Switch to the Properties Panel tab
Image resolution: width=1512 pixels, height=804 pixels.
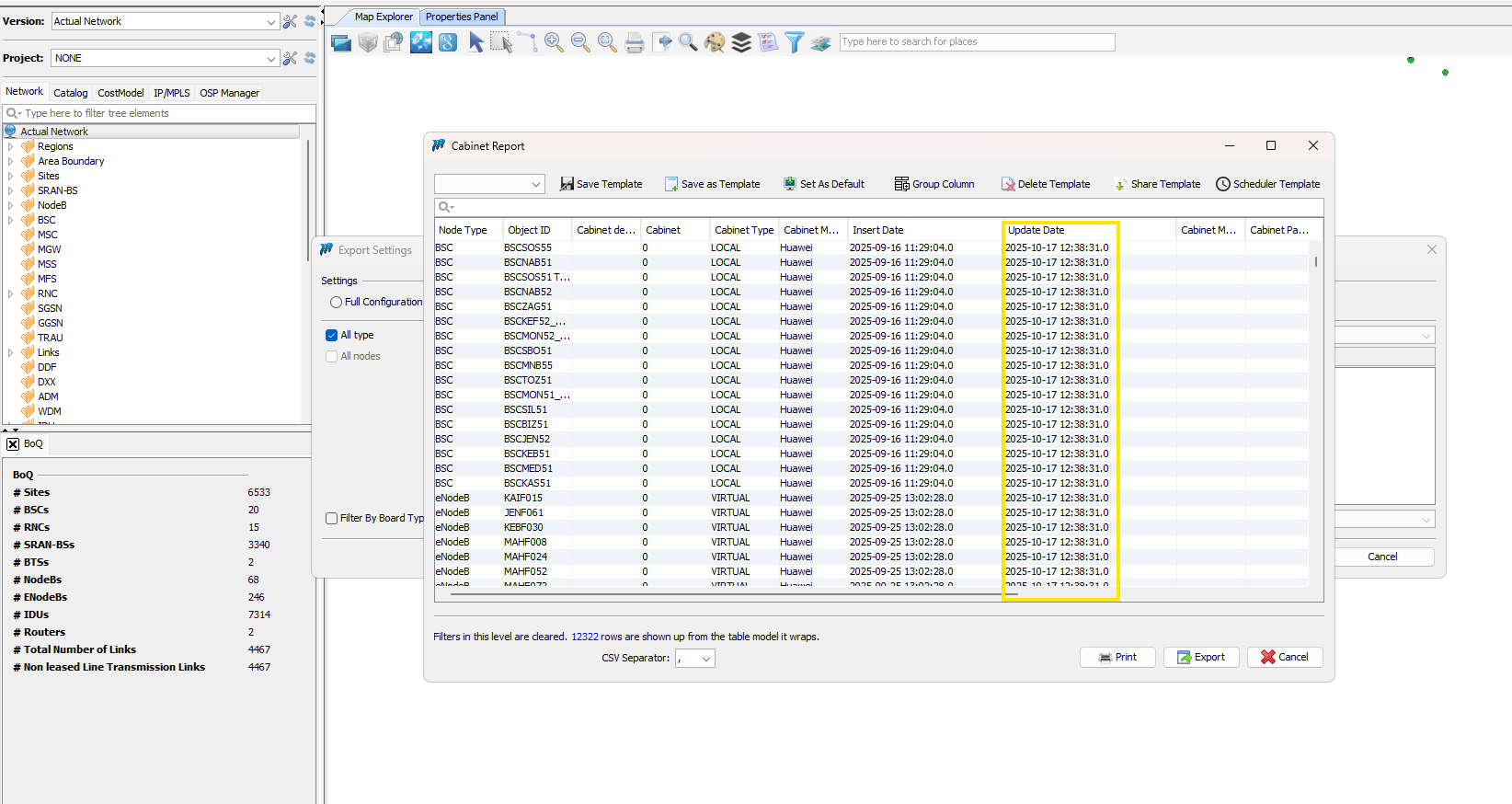pyautogui.click(x=462, y=17)
